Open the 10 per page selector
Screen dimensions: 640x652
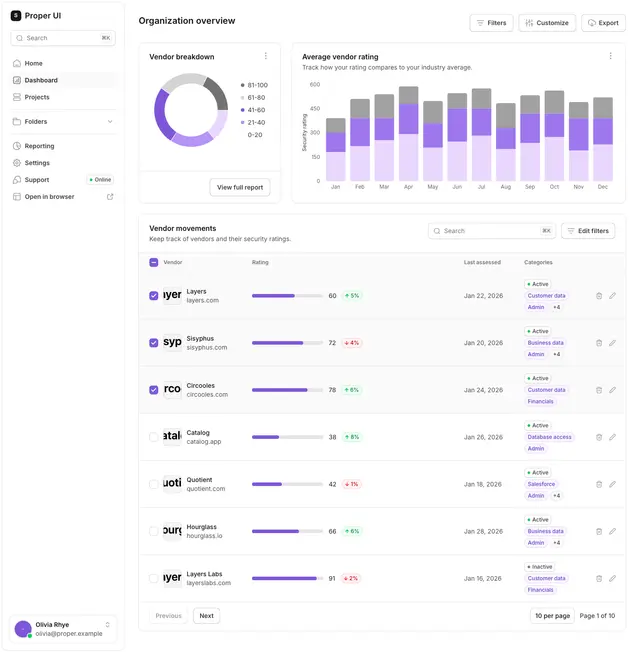pyautogui.click(x=552, y=616)
